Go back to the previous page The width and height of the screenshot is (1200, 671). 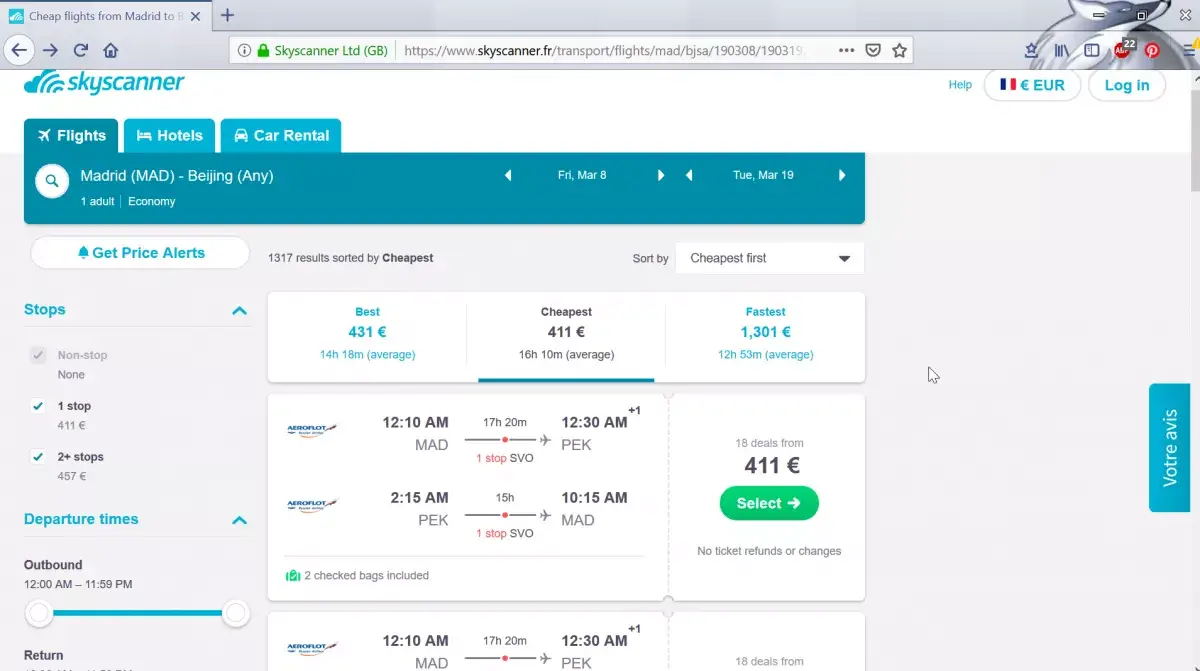pos(19,50)
